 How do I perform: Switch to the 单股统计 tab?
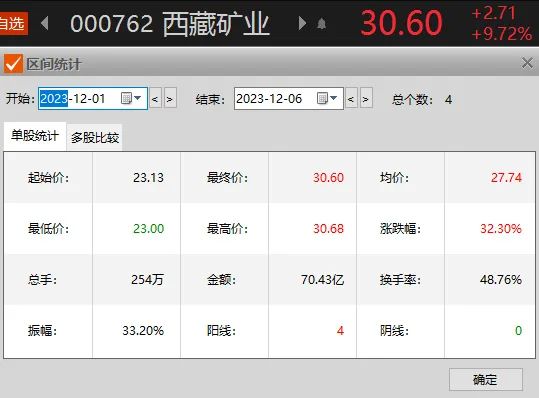[35, 136]
